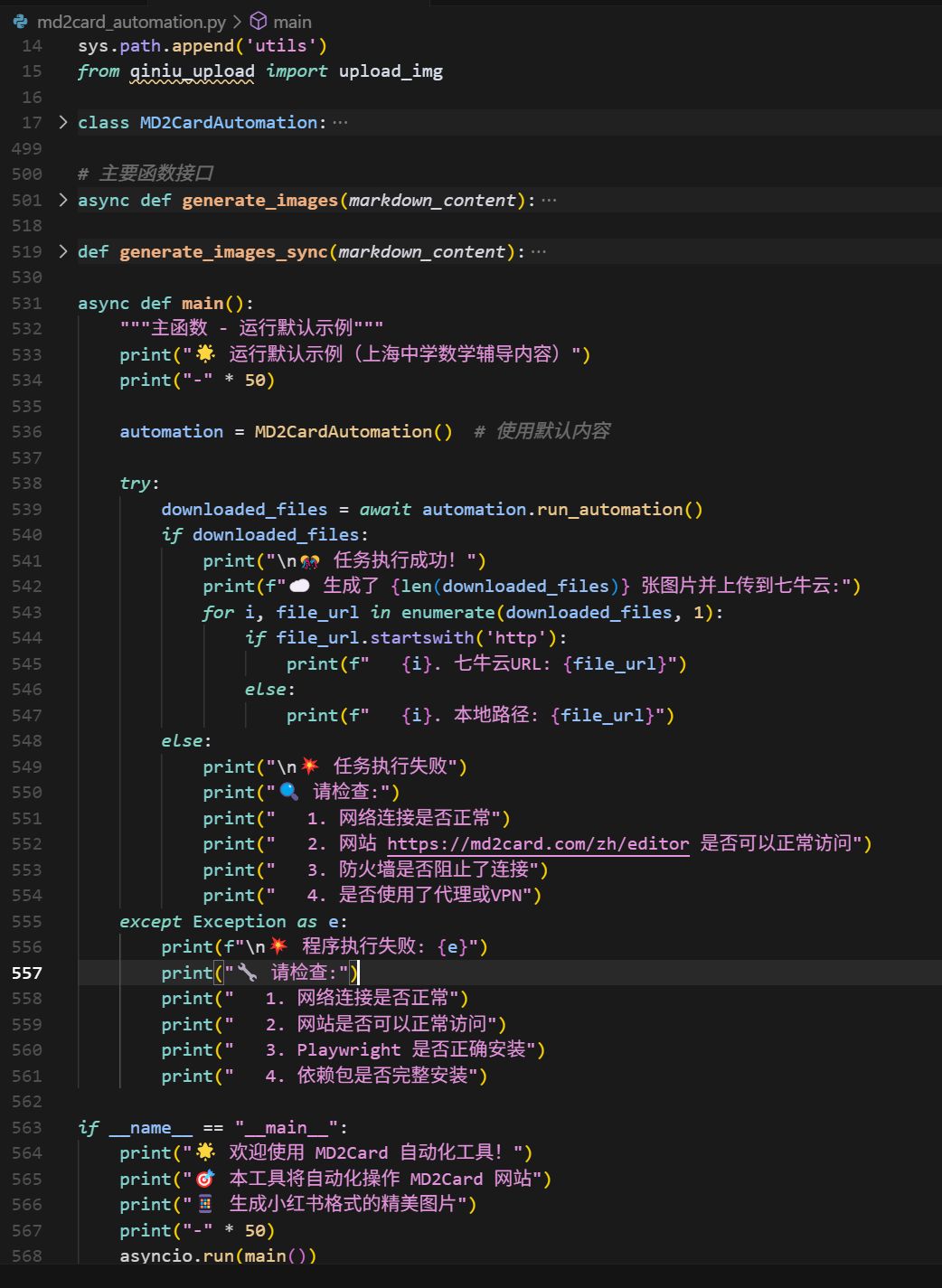Click the MD2CardAutomation() constructor call
Screen dimensions: 942x1288
353,431
